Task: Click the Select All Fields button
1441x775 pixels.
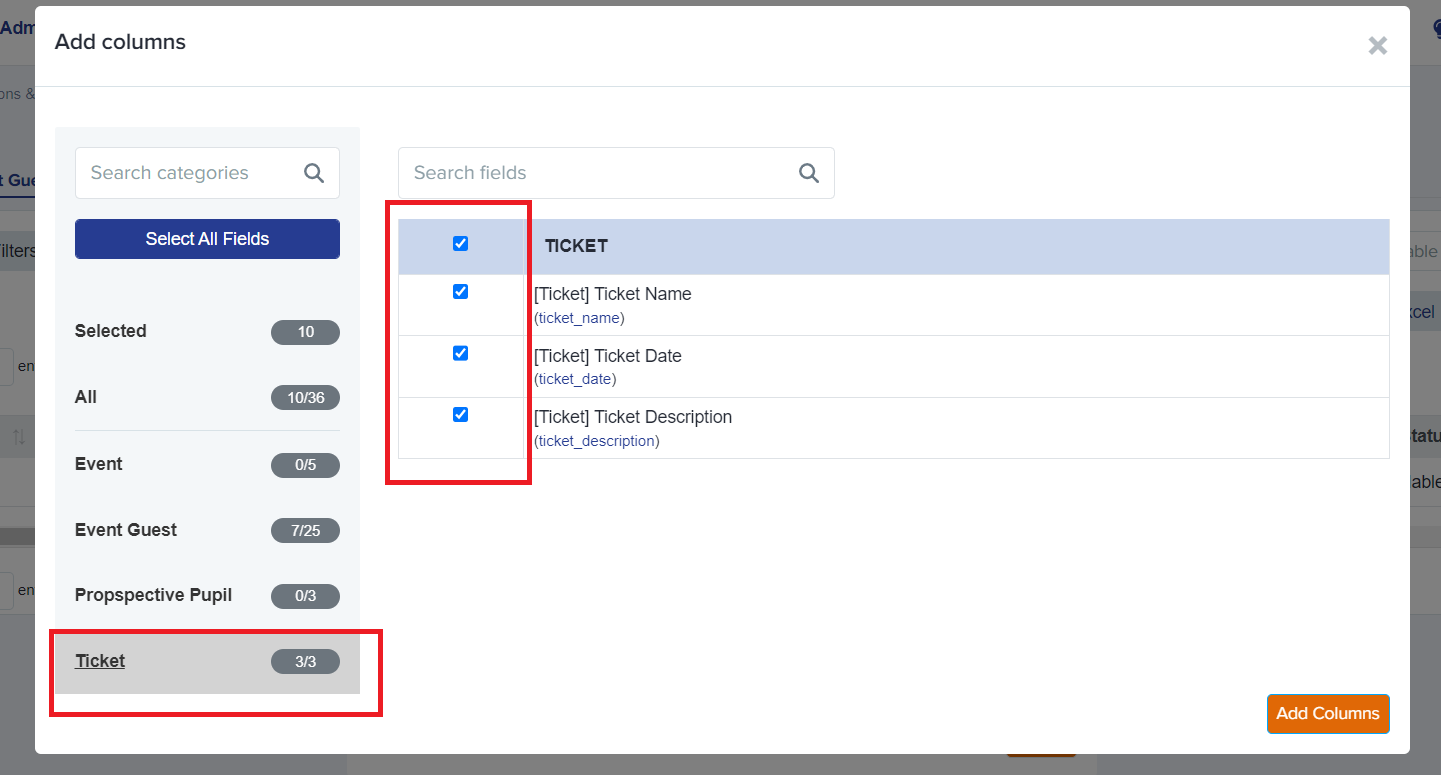Action: coord(207,239)
